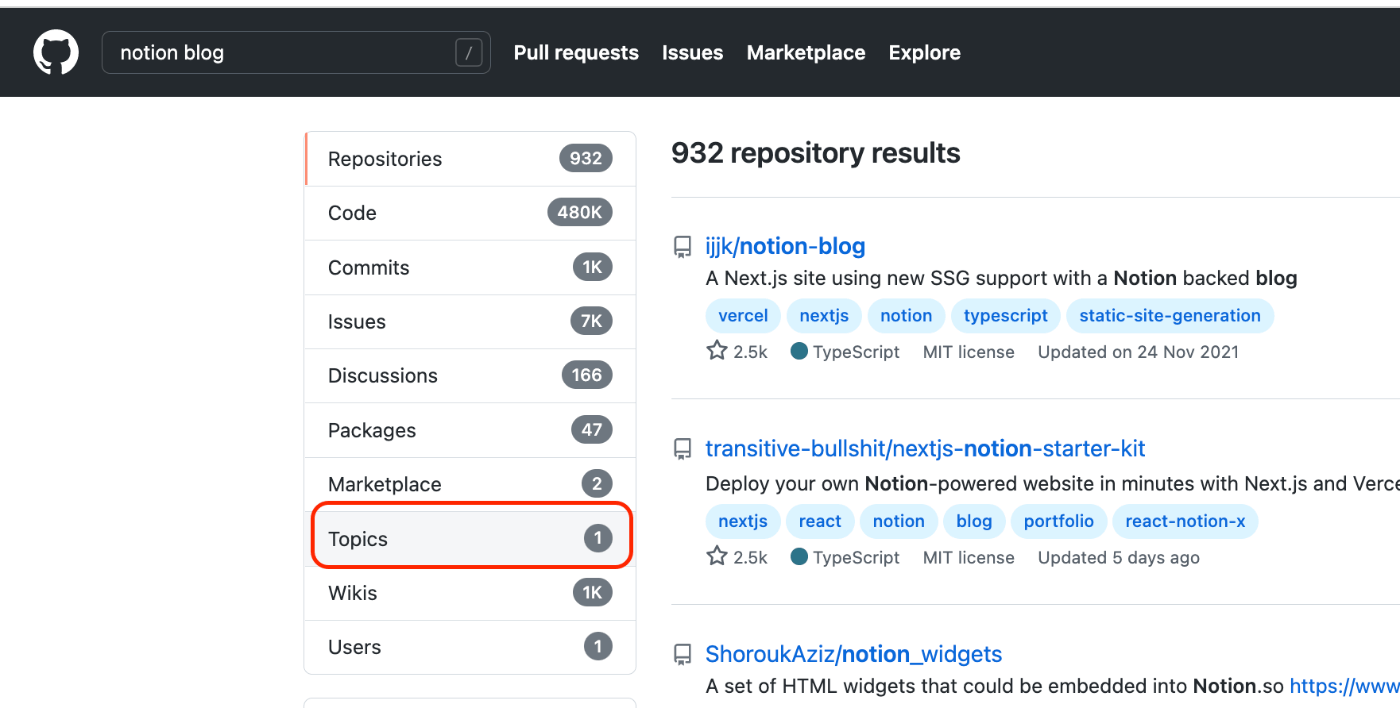Show Users search results

click(470, 646)
